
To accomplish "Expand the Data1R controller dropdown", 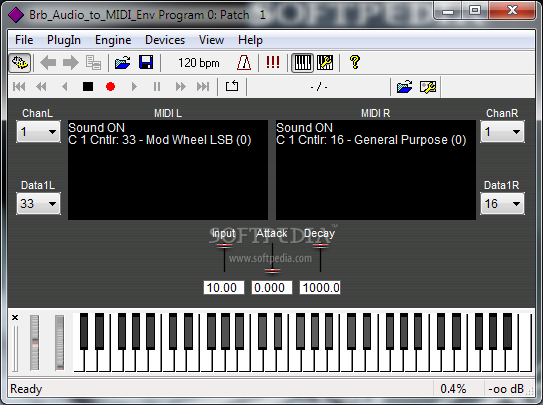I will (x=502, y=204).
